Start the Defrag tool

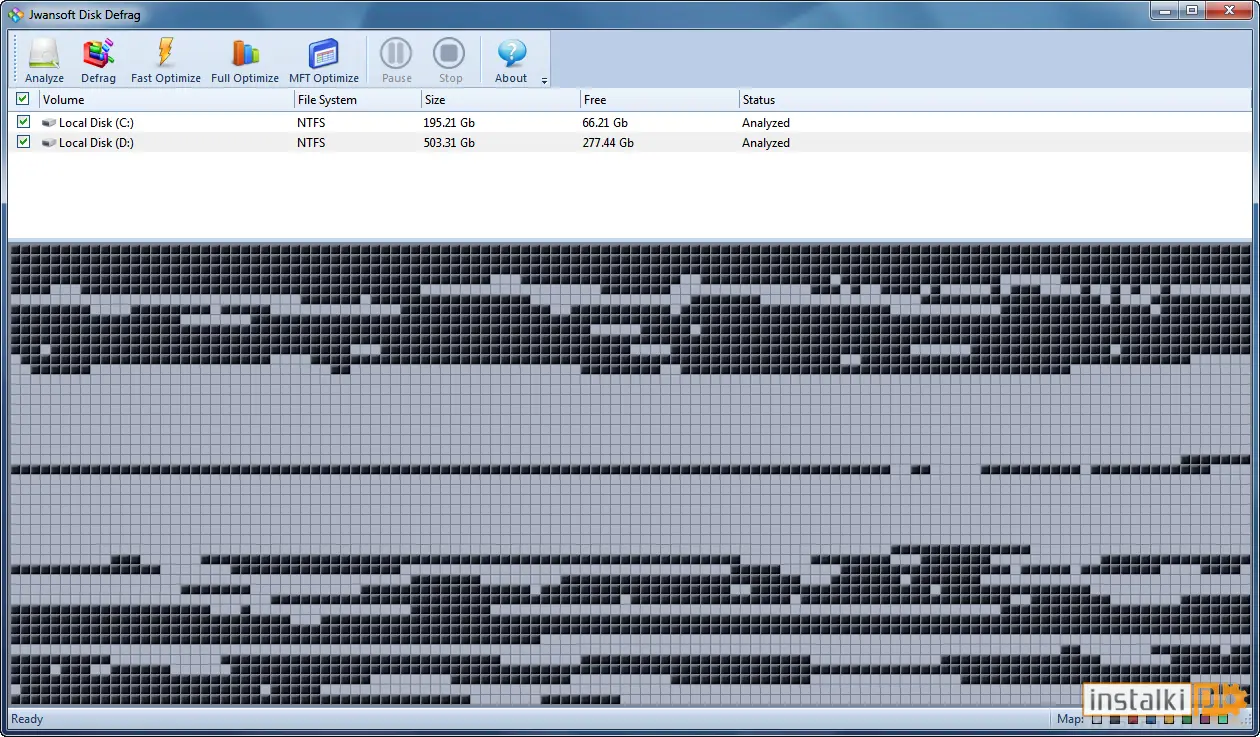coord(98,60)
